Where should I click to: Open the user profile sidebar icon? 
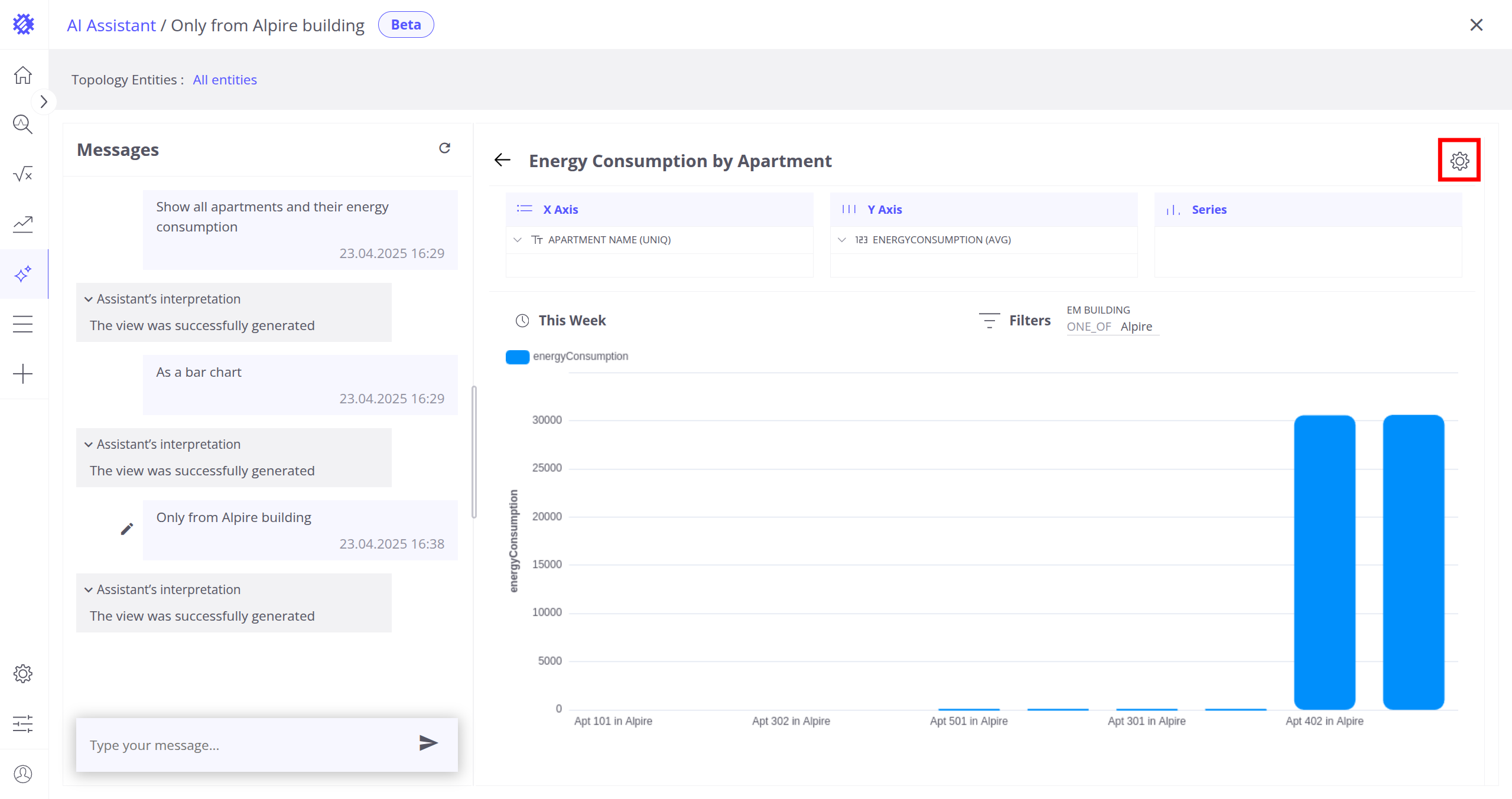coord(23,774)
